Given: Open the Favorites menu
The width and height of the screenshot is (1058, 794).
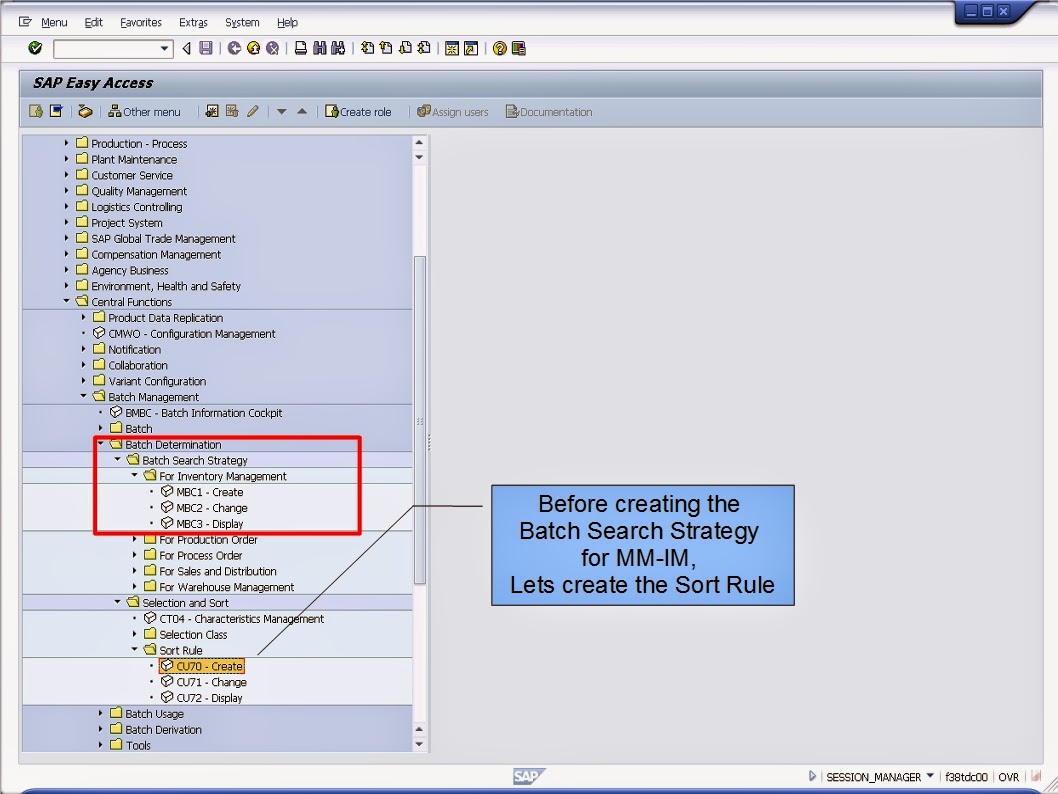Looking at the screenshot, I should tap(140, 22).
